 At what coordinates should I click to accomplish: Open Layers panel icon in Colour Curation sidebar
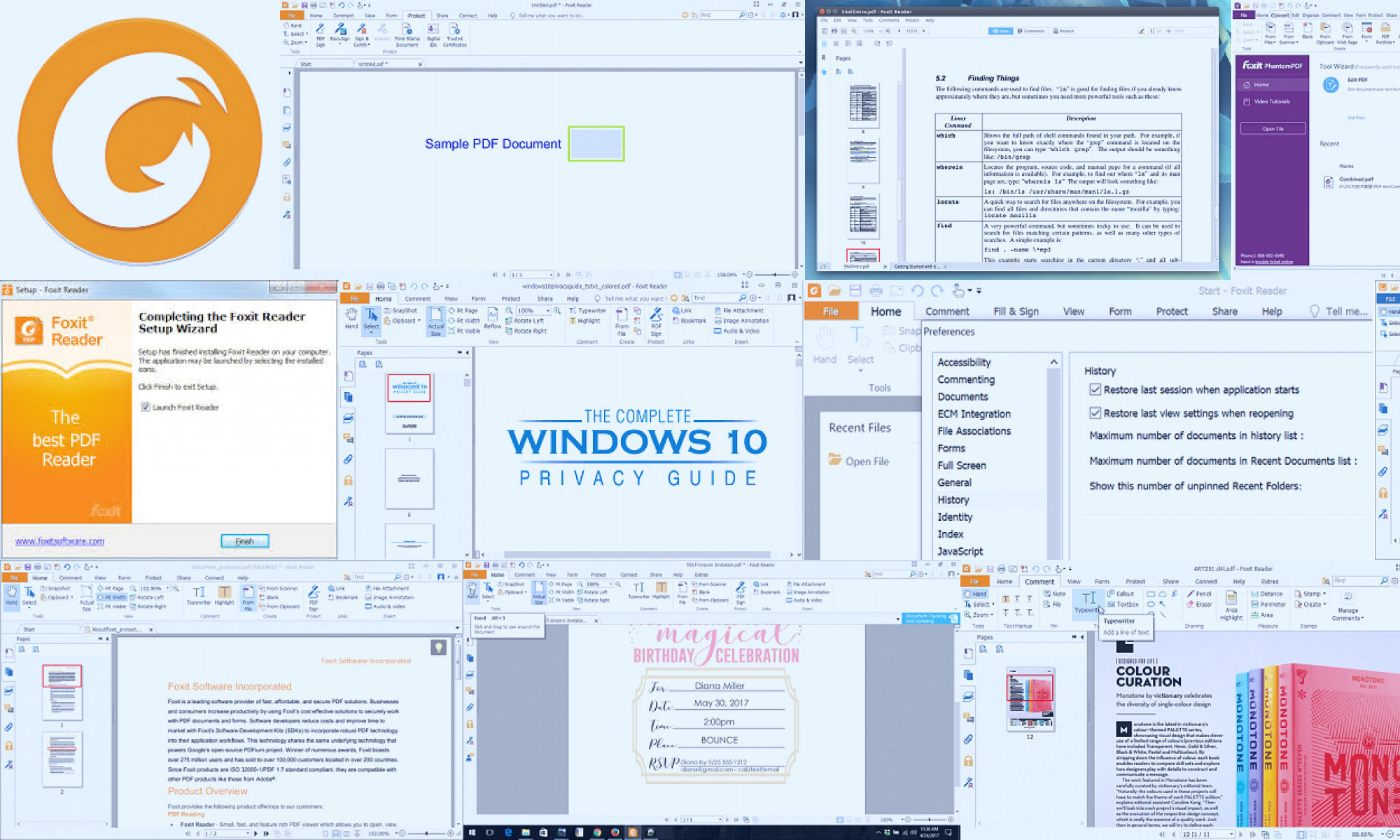(x=968, y=696)
